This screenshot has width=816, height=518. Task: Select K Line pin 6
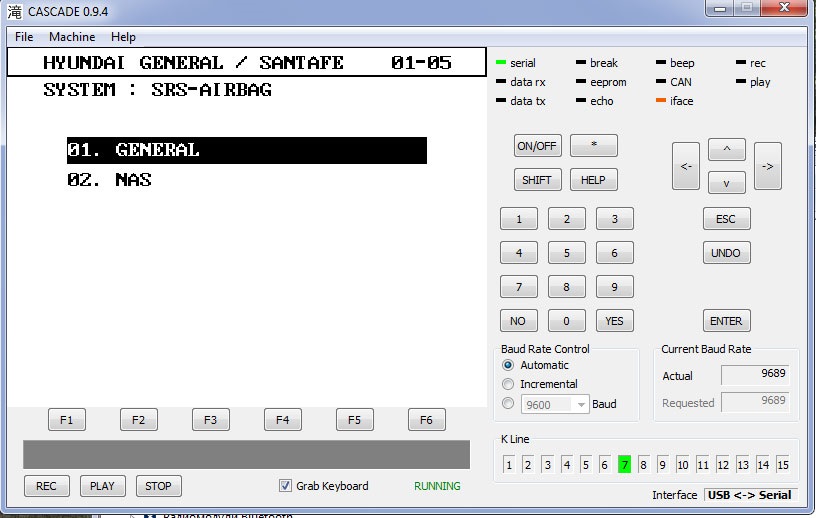(604, 464)
